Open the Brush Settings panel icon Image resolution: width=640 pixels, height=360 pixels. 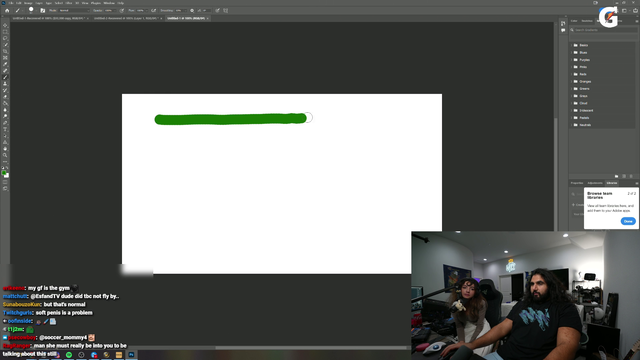42,11
